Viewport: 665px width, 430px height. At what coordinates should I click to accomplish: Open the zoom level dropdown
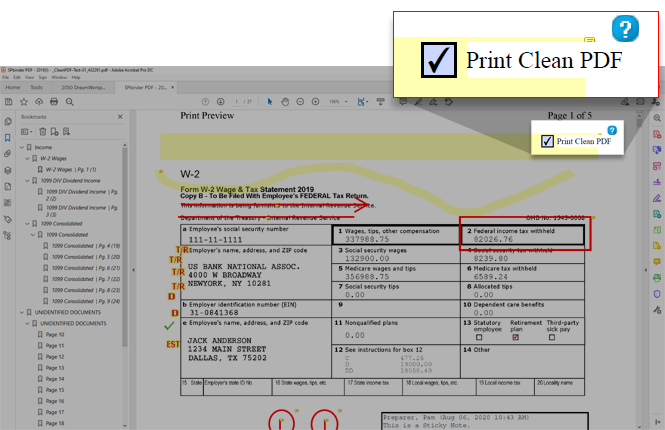tap(346, 102)
